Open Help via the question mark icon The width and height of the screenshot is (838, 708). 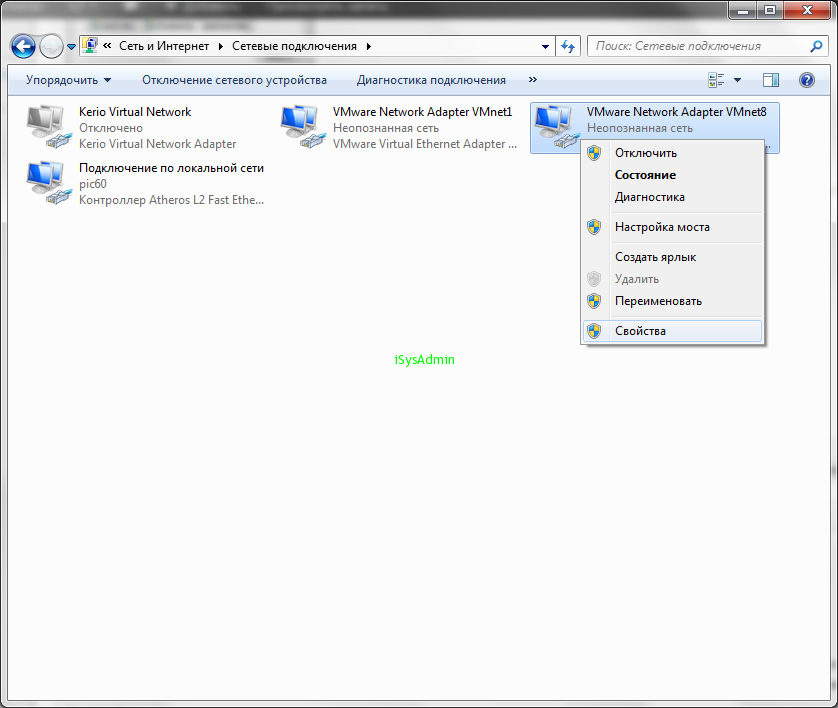pyautogui.click(x=807, y=79)
